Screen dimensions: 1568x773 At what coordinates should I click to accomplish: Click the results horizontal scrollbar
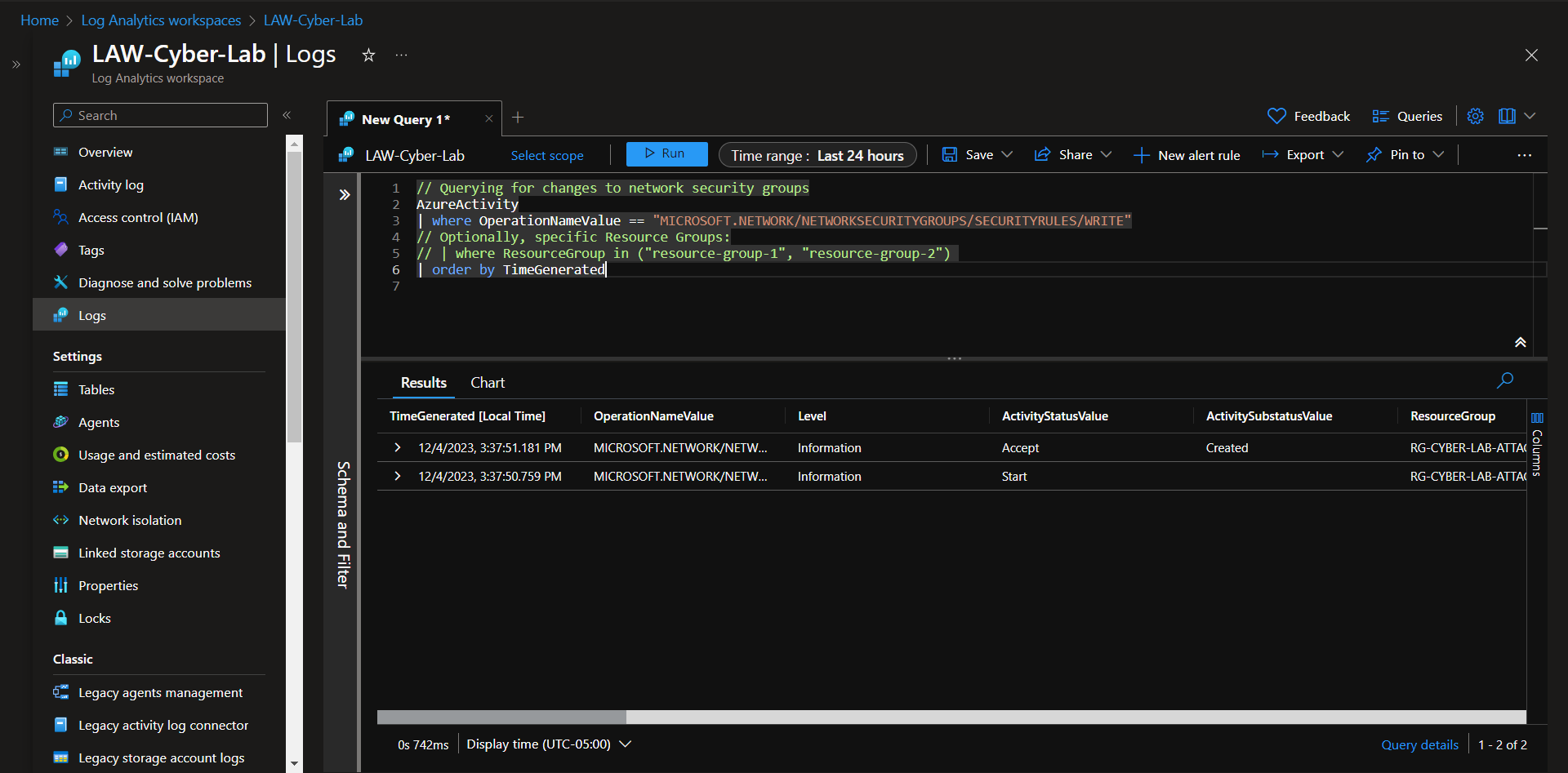click(501, 717)
